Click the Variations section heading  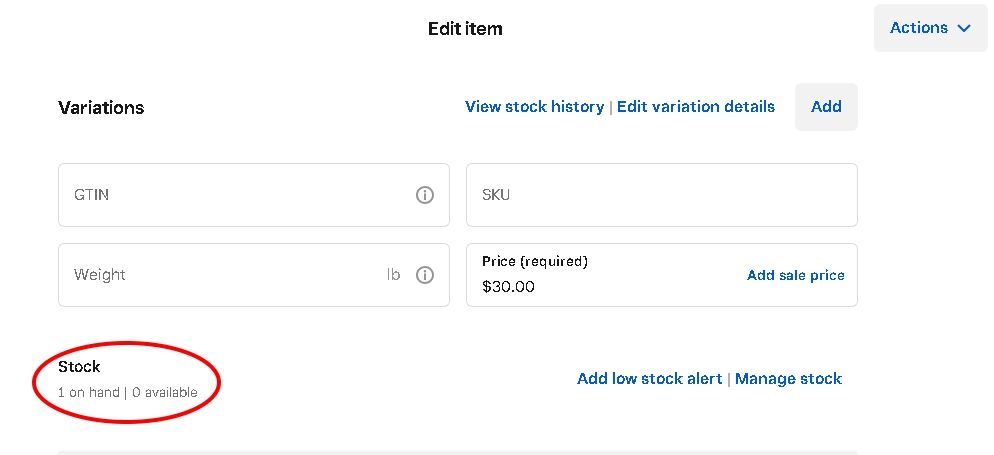[x=101, y=108]
